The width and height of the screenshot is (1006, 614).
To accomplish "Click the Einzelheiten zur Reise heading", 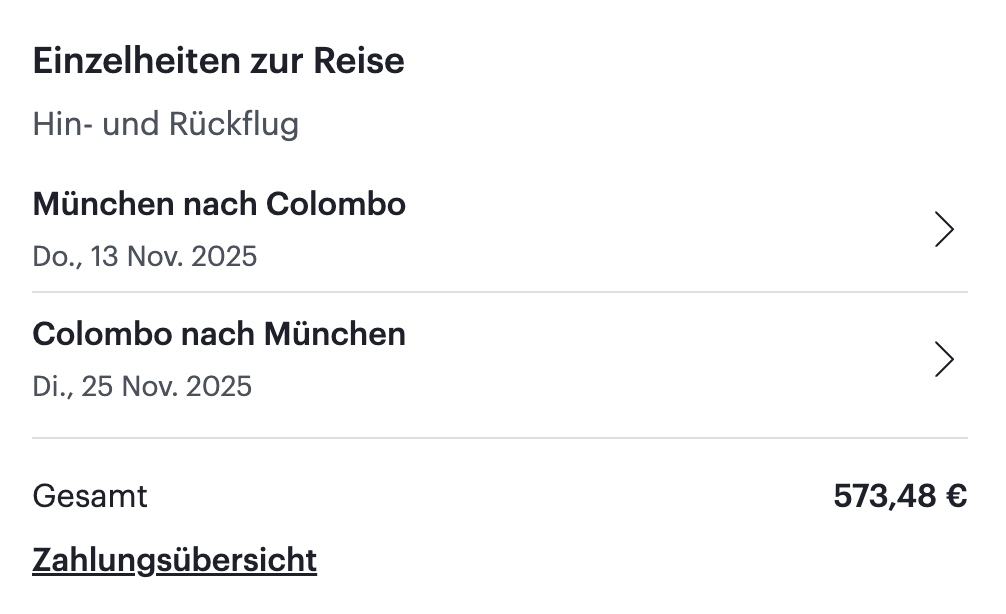I will point(218,61).
